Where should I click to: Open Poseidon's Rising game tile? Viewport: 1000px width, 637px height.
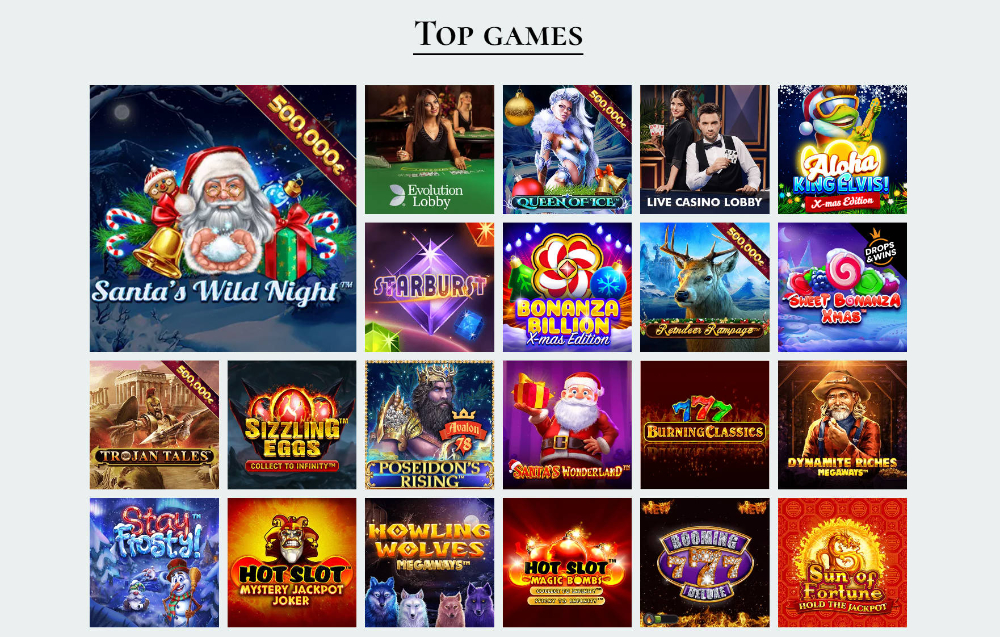[429, 425]
